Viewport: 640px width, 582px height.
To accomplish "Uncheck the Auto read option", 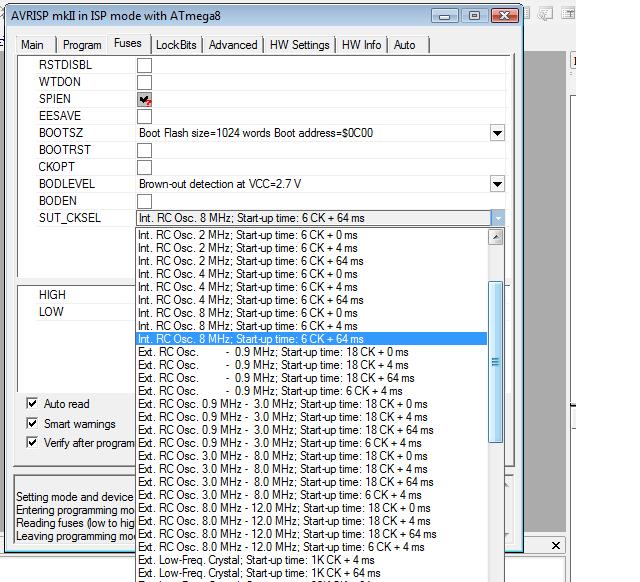I will point(32,404).
